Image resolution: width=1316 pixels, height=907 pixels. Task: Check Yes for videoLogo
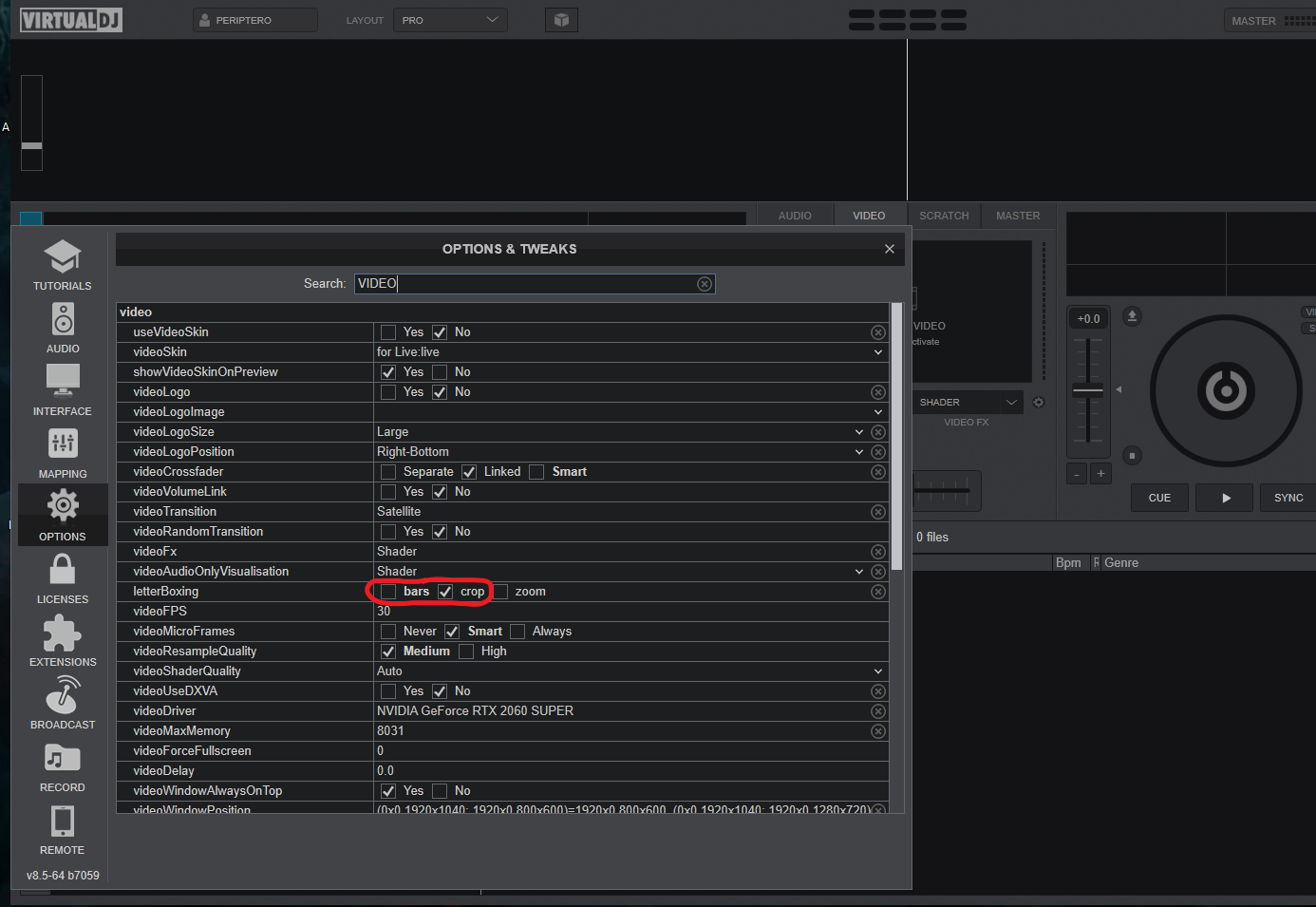coord(388,392)
